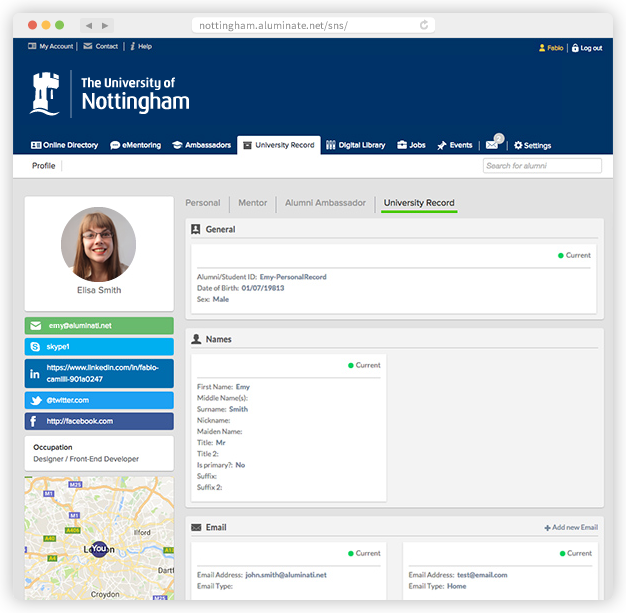Click the University of Nottingham castle logo

(45, 94)
